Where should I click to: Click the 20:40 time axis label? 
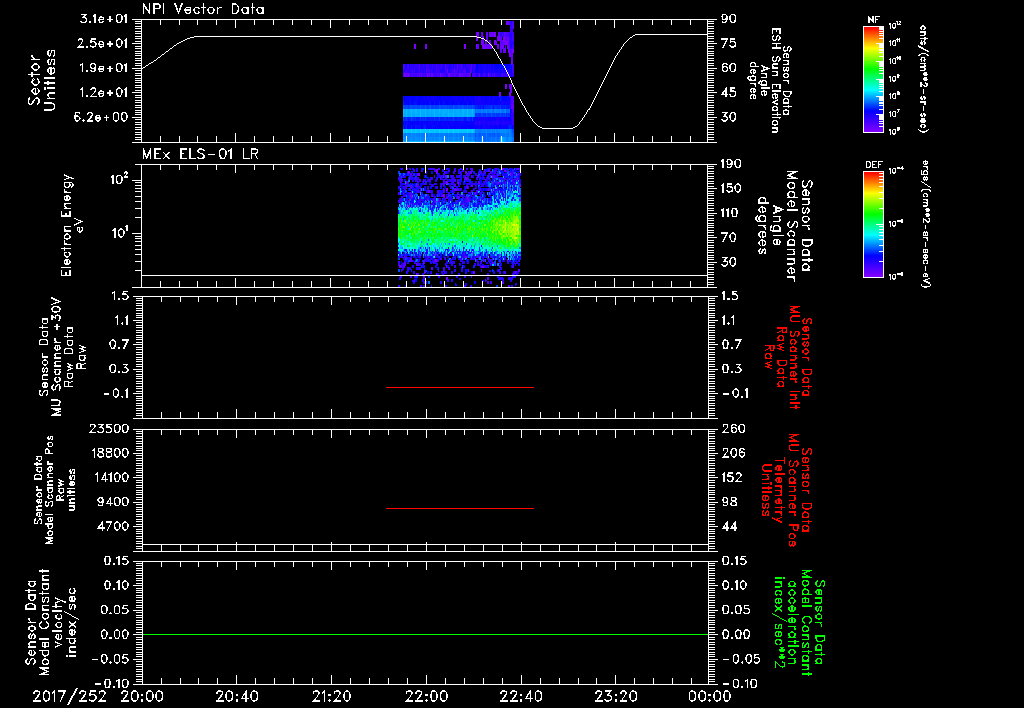point(236,697)
